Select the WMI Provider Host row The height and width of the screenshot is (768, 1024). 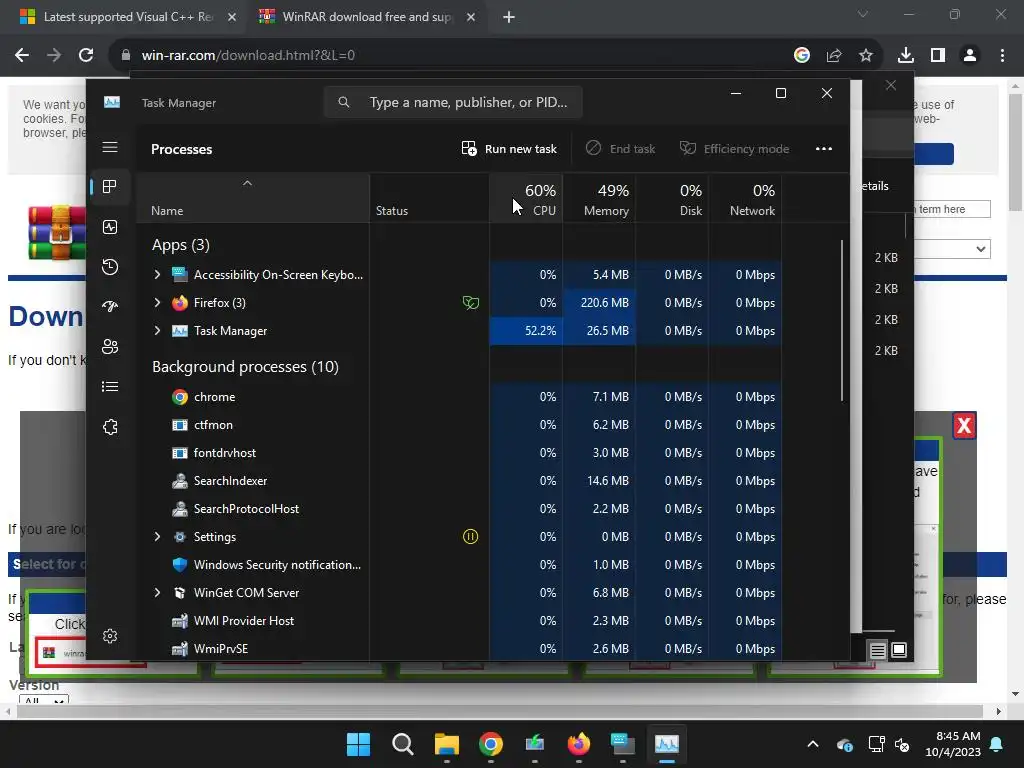(x=459, y=620)
